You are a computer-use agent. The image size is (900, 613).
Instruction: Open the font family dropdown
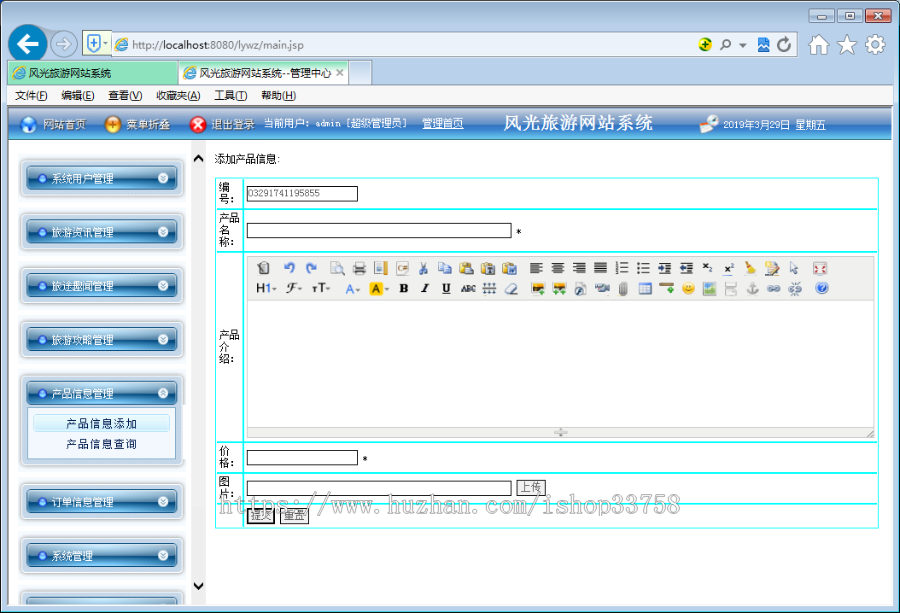click(x=293, y=290)
